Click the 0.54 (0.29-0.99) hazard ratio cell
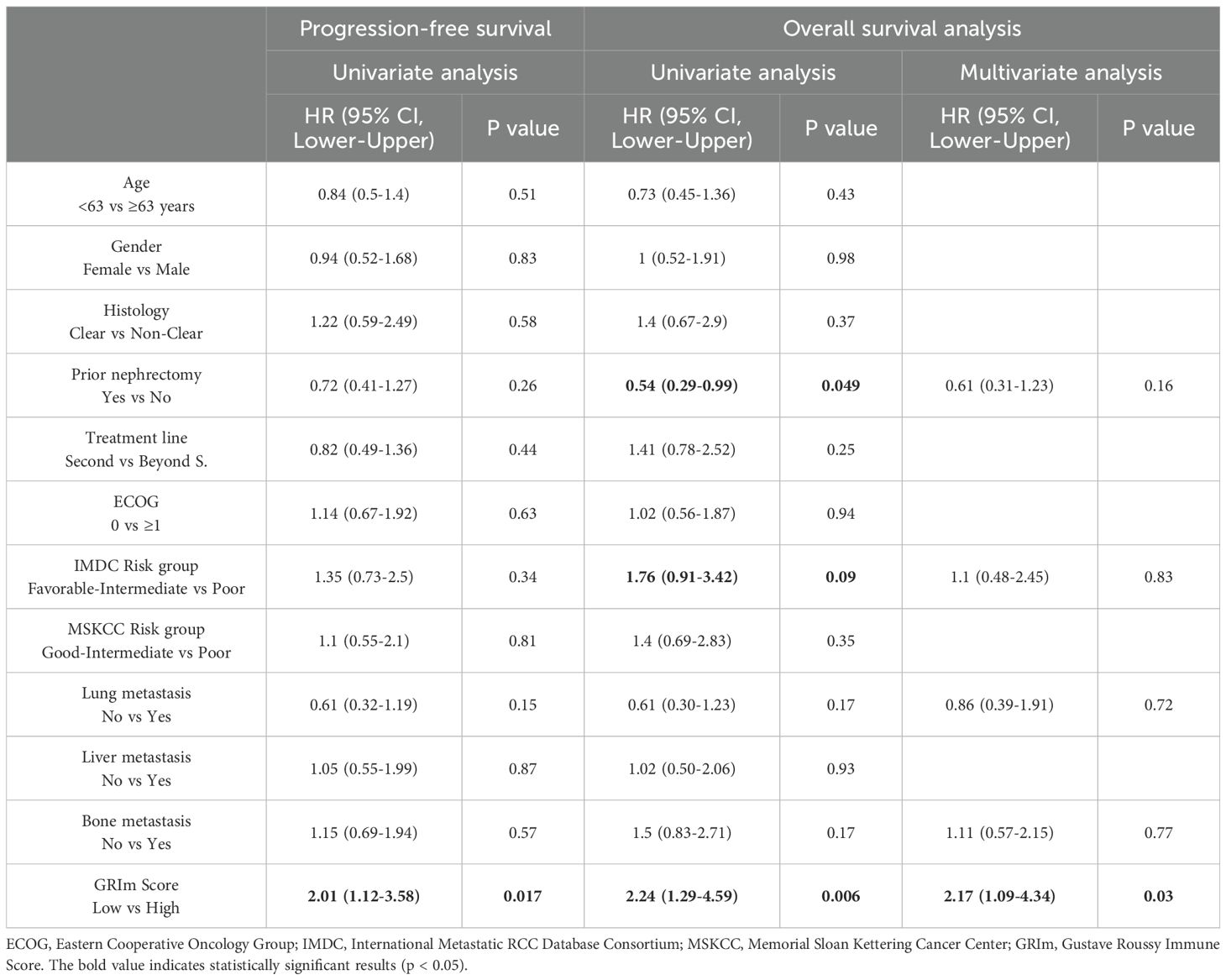Screen dimensions: 1226x980 (681, 385)
